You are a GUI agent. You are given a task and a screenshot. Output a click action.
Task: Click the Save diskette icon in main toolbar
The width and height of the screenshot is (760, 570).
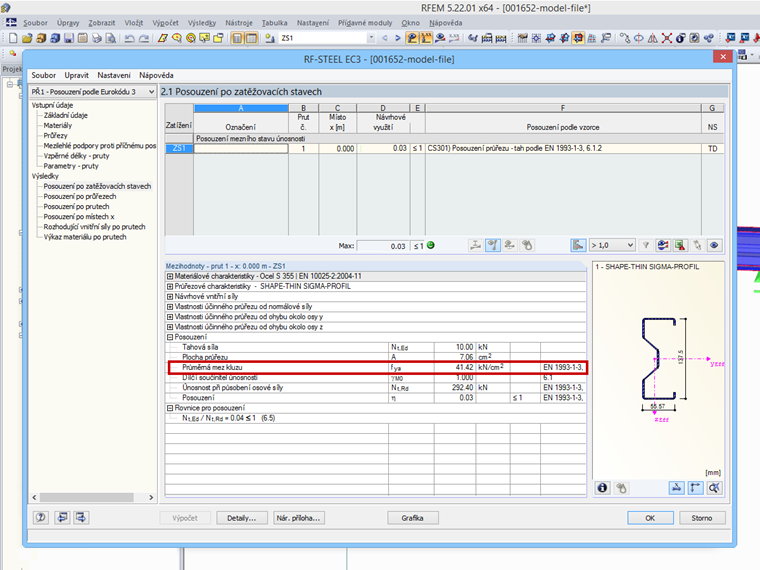69,38
